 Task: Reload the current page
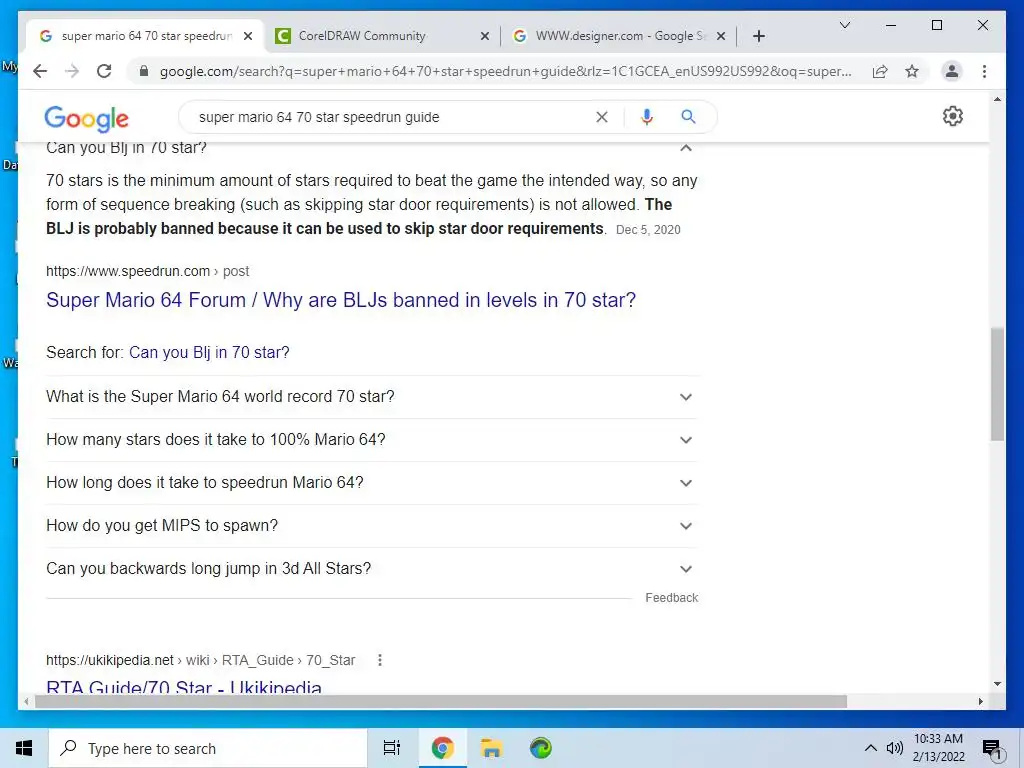[x=104, y=71]
